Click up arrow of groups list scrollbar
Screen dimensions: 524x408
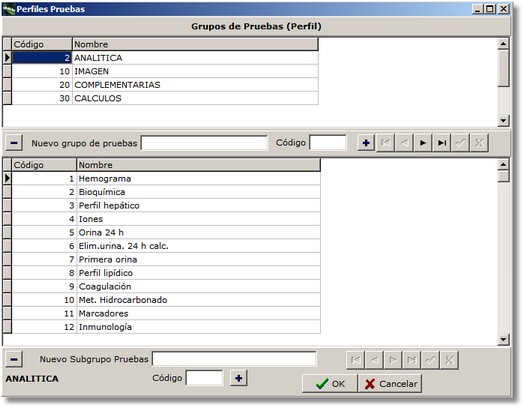(503, 44)
